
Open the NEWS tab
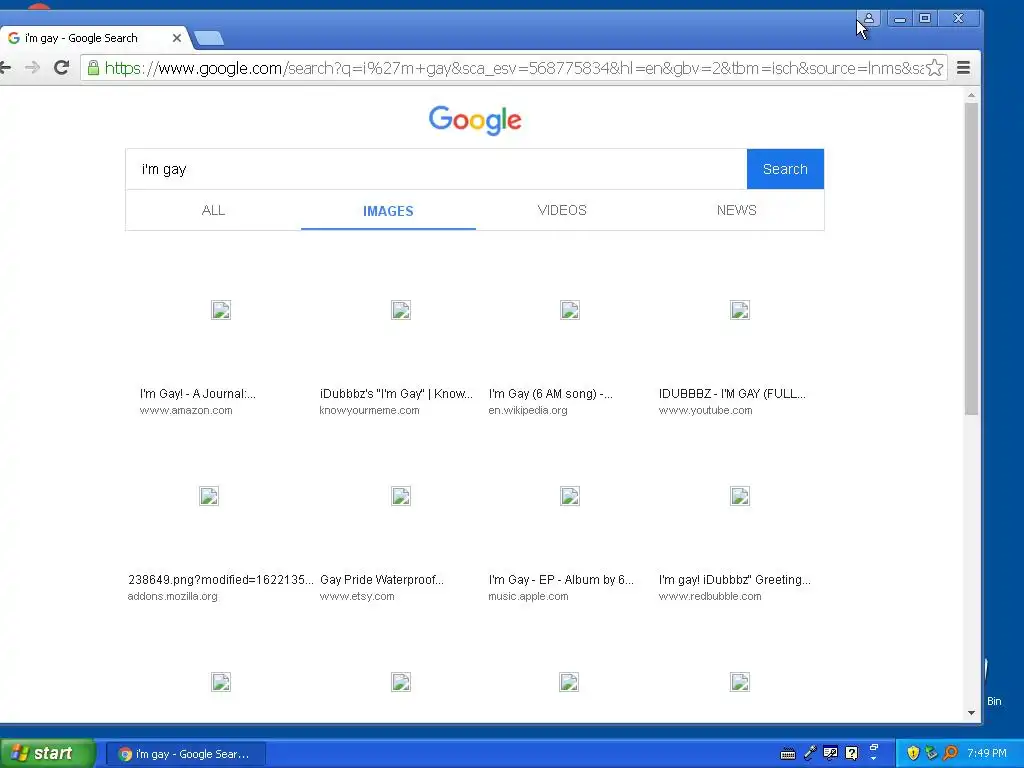tap(737, 210)
